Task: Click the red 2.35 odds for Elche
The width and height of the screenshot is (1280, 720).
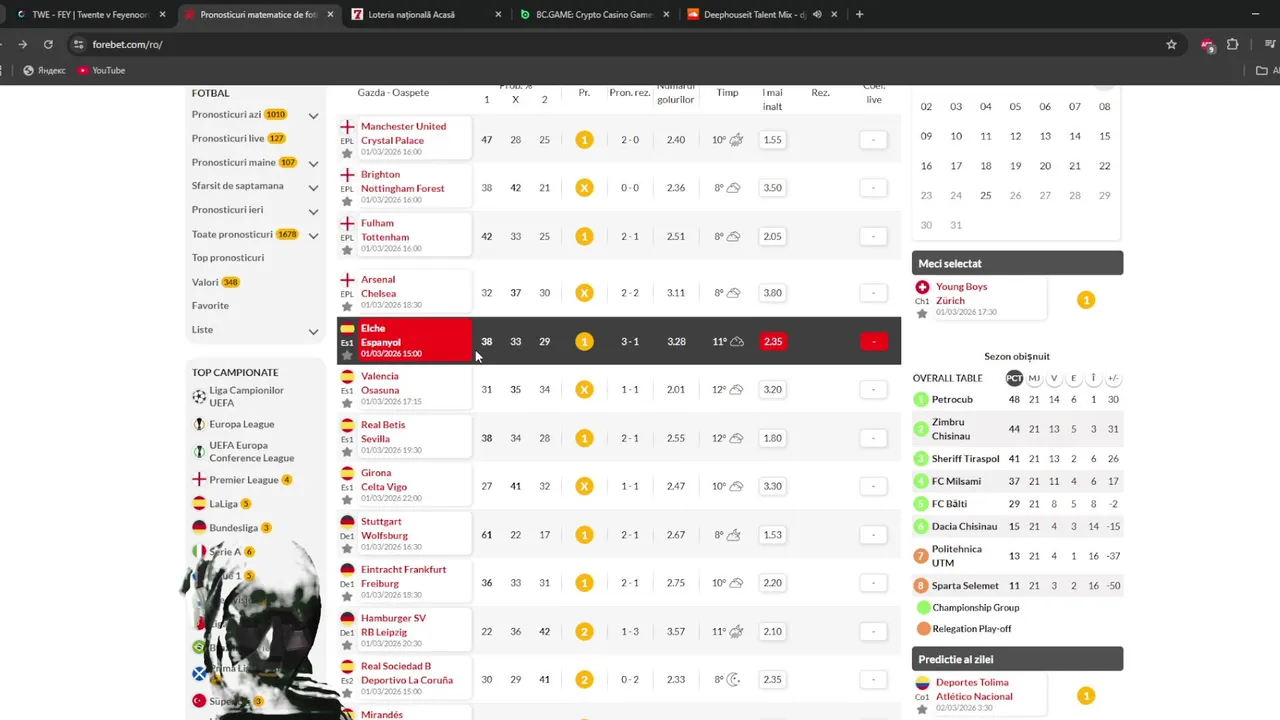Action: point(772,341)
